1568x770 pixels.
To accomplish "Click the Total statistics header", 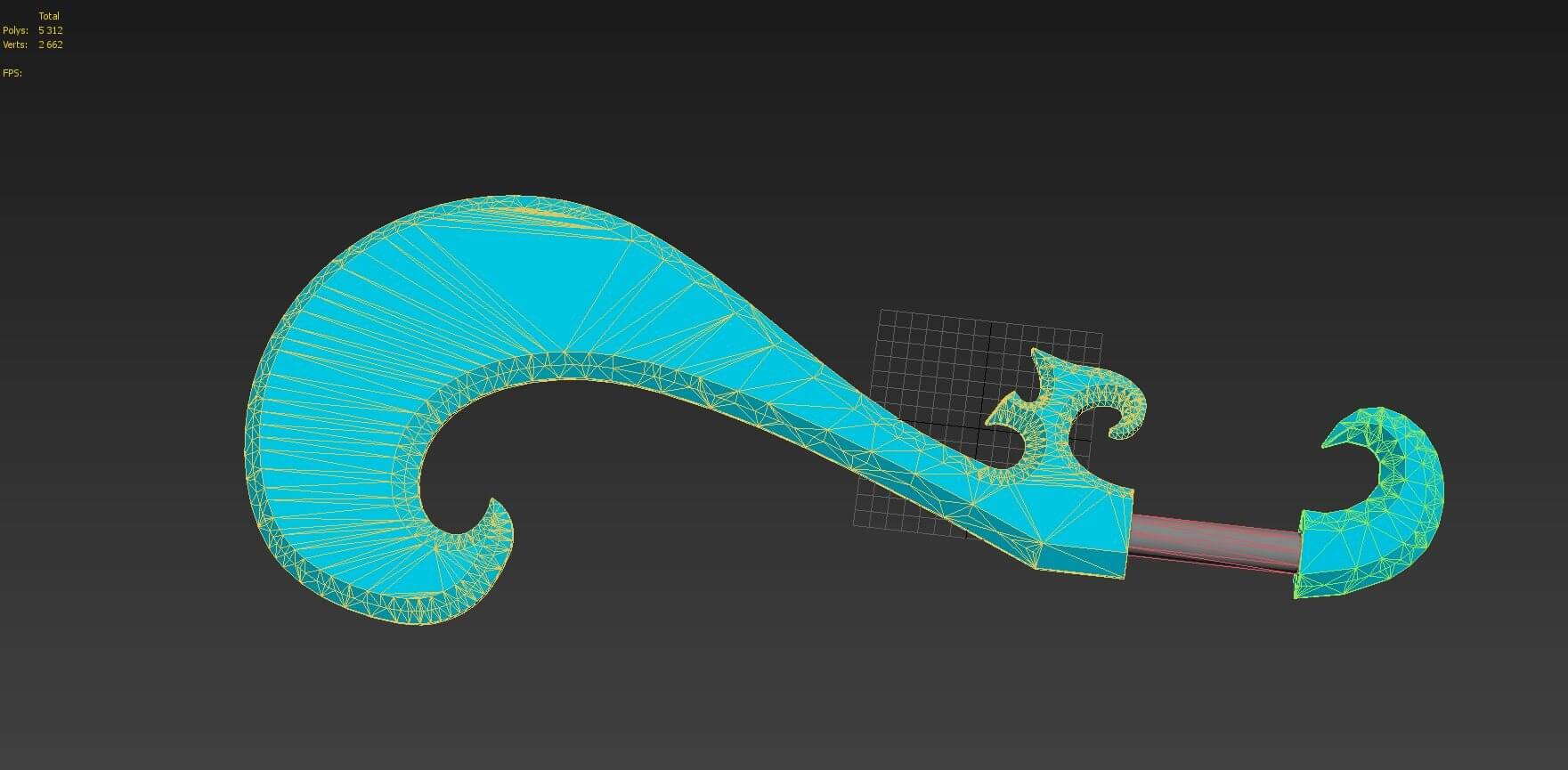I will coord(49,16).
